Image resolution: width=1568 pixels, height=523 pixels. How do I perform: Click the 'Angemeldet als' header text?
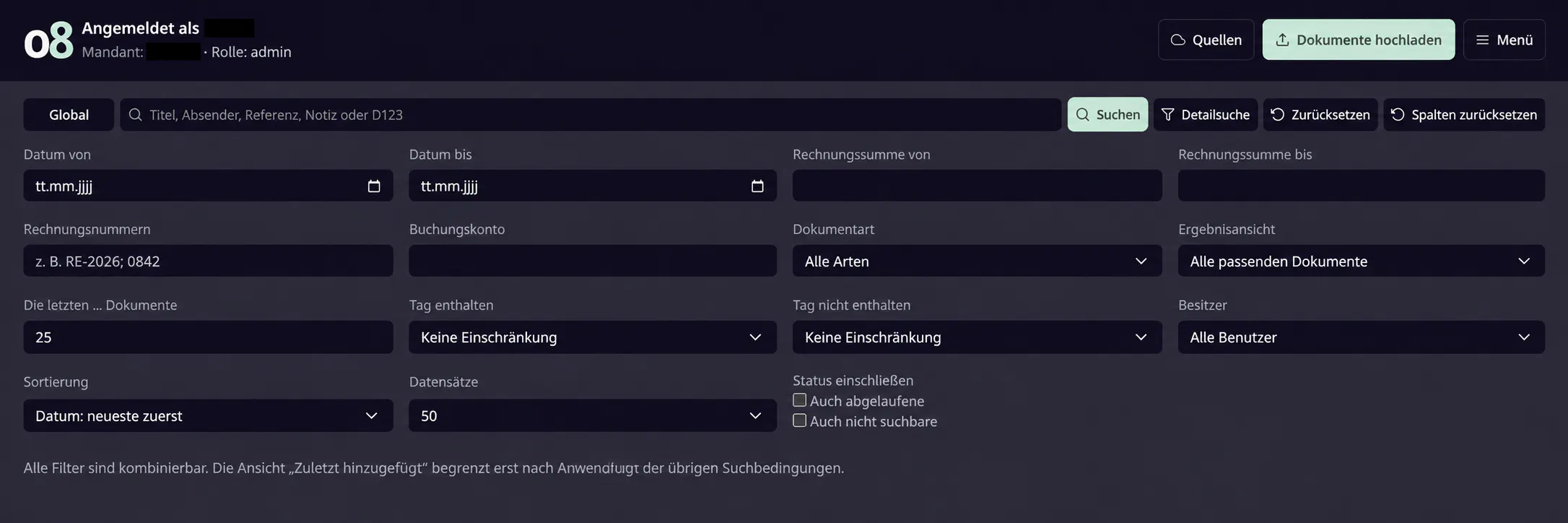coord(140,28)
